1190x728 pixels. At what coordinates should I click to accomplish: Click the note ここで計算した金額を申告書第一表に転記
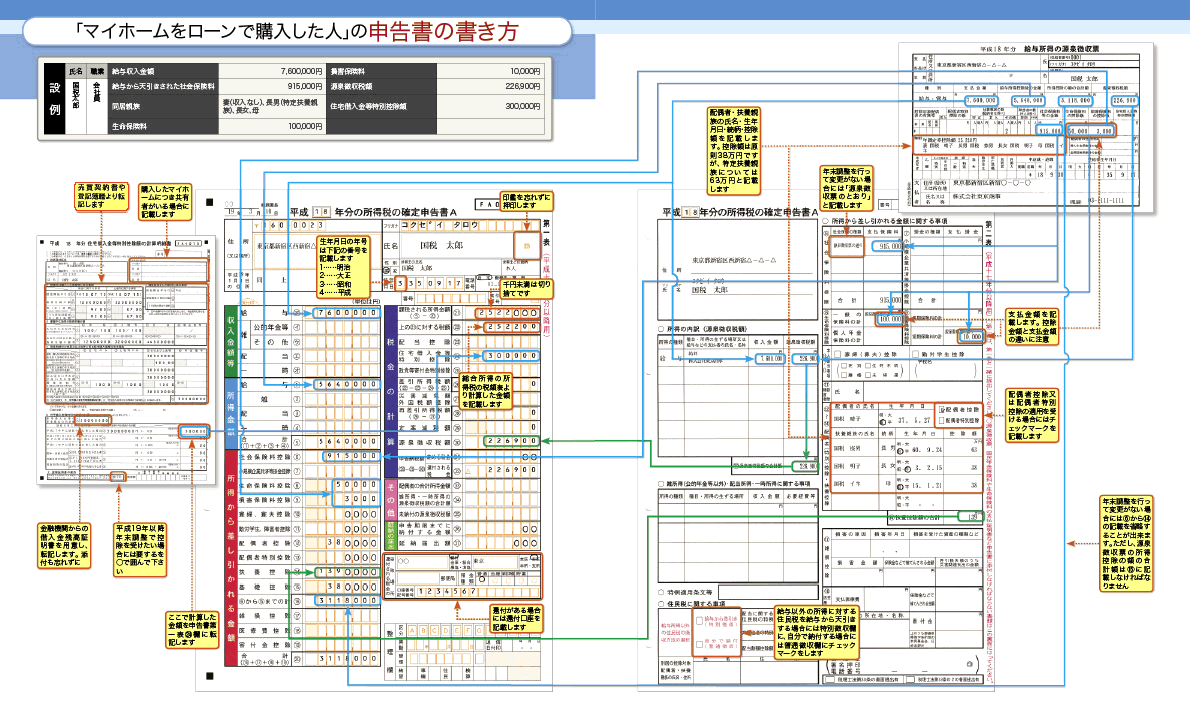pyautogui.click(x=193, y=630)
